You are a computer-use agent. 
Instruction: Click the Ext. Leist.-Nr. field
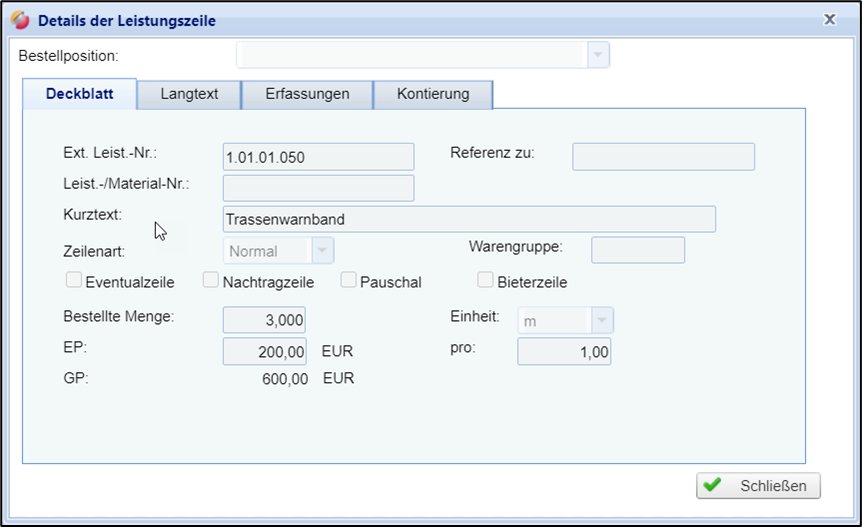coord(318,157)
